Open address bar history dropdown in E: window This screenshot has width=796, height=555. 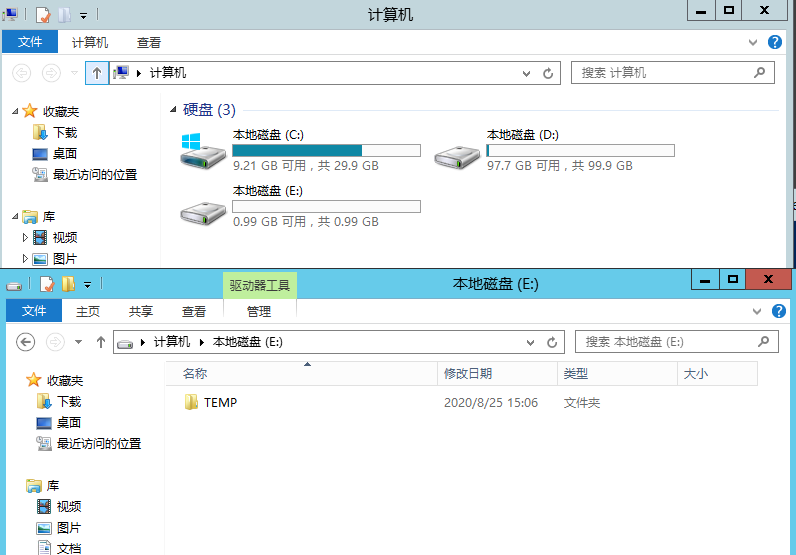pos(529,342)
